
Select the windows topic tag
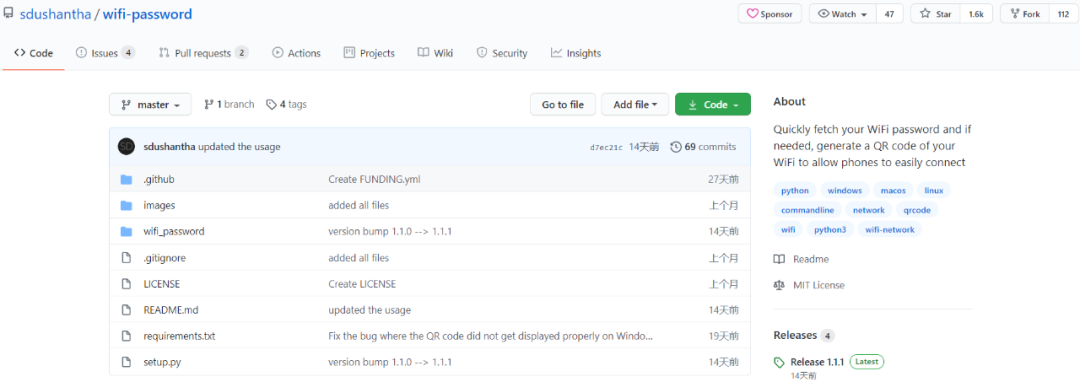844,190
